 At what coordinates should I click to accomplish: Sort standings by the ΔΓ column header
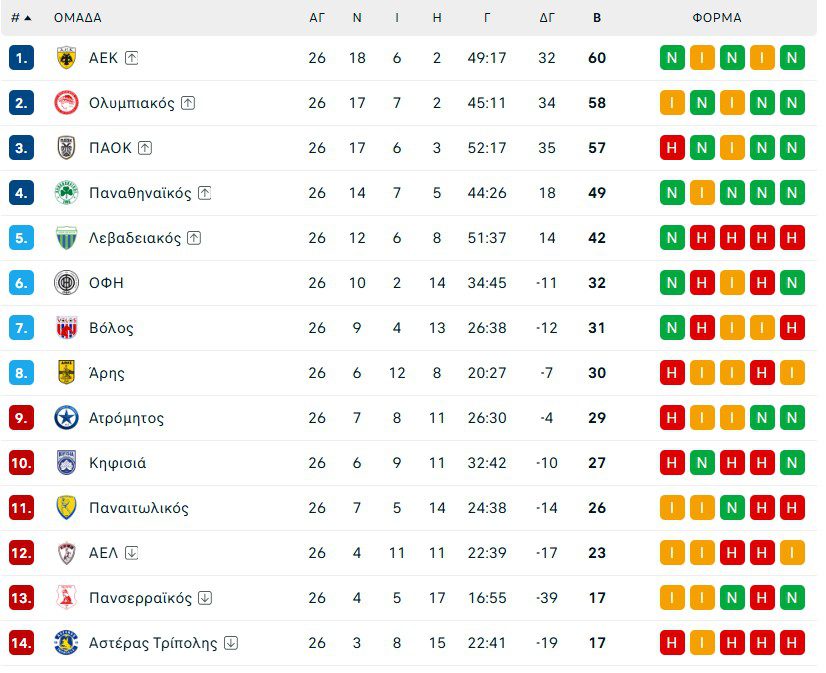click(547, 18)
